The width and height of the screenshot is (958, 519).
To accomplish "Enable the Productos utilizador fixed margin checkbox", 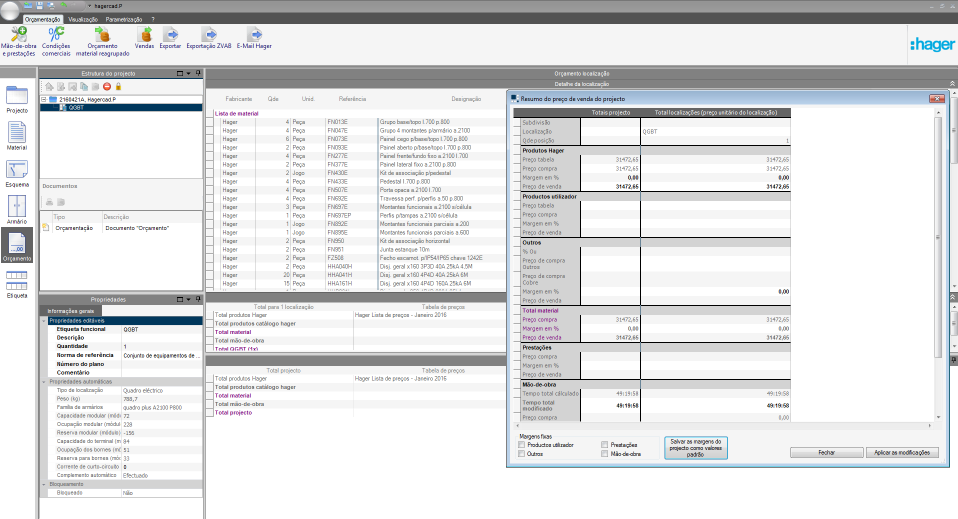I will 522,444.
